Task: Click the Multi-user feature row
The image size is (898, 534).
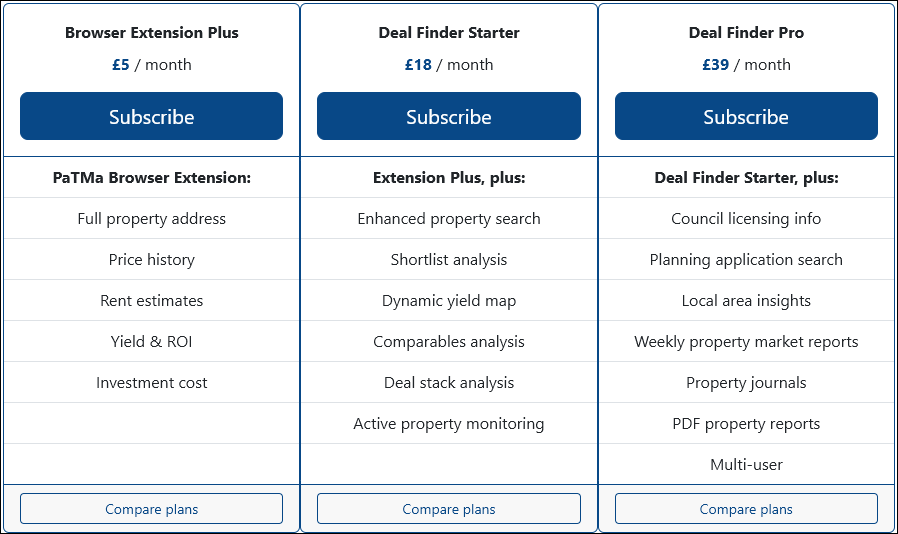Action: point(746,465)
